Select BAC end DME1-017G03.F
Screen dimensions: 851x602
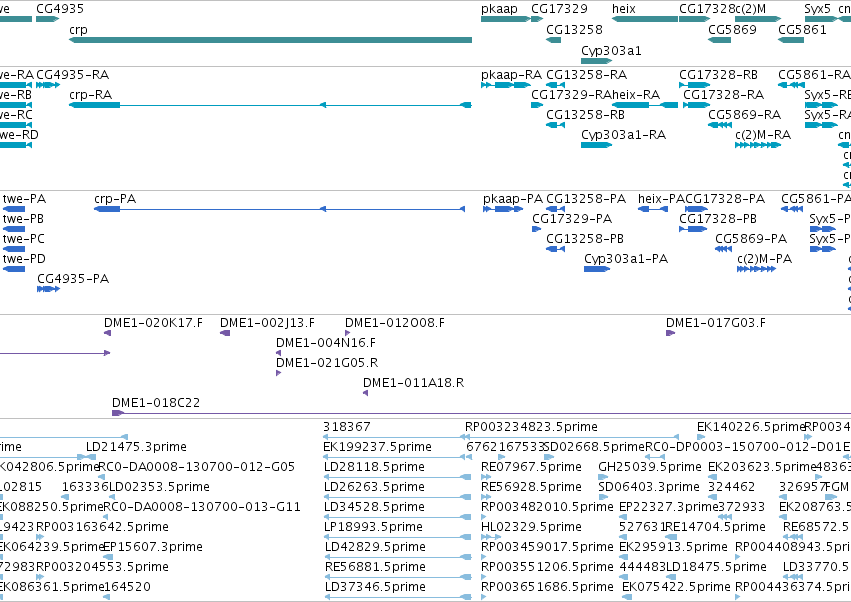pyautogui.click(x=670, y=333)
